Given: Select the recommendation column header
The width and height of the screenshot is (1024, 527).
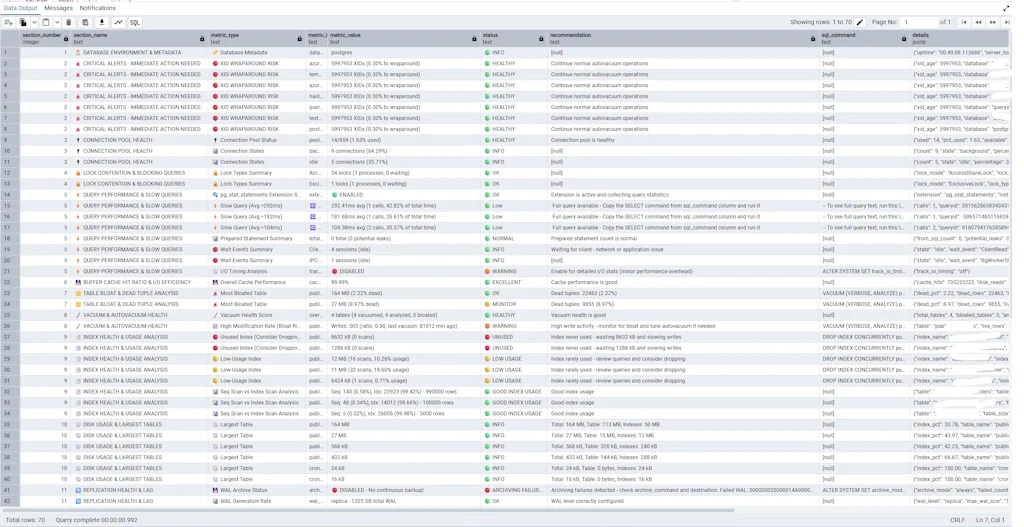Looking at the screenshot, I should (x=683, y=39).
